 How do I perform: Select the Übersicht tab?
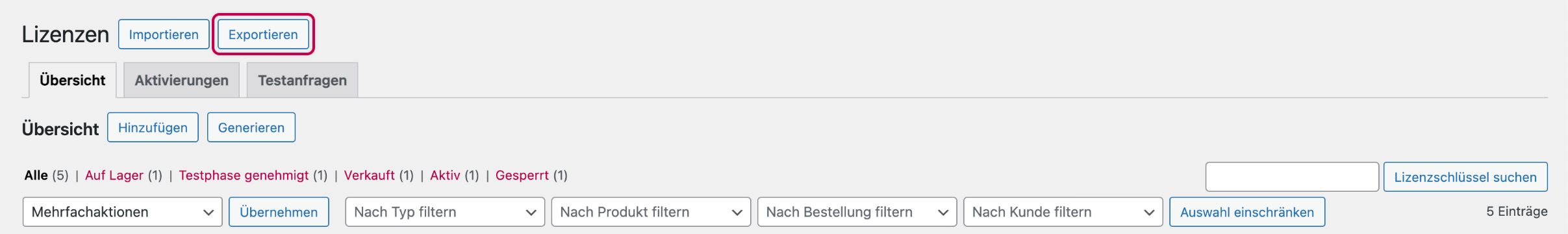click(x=73, y=80)
